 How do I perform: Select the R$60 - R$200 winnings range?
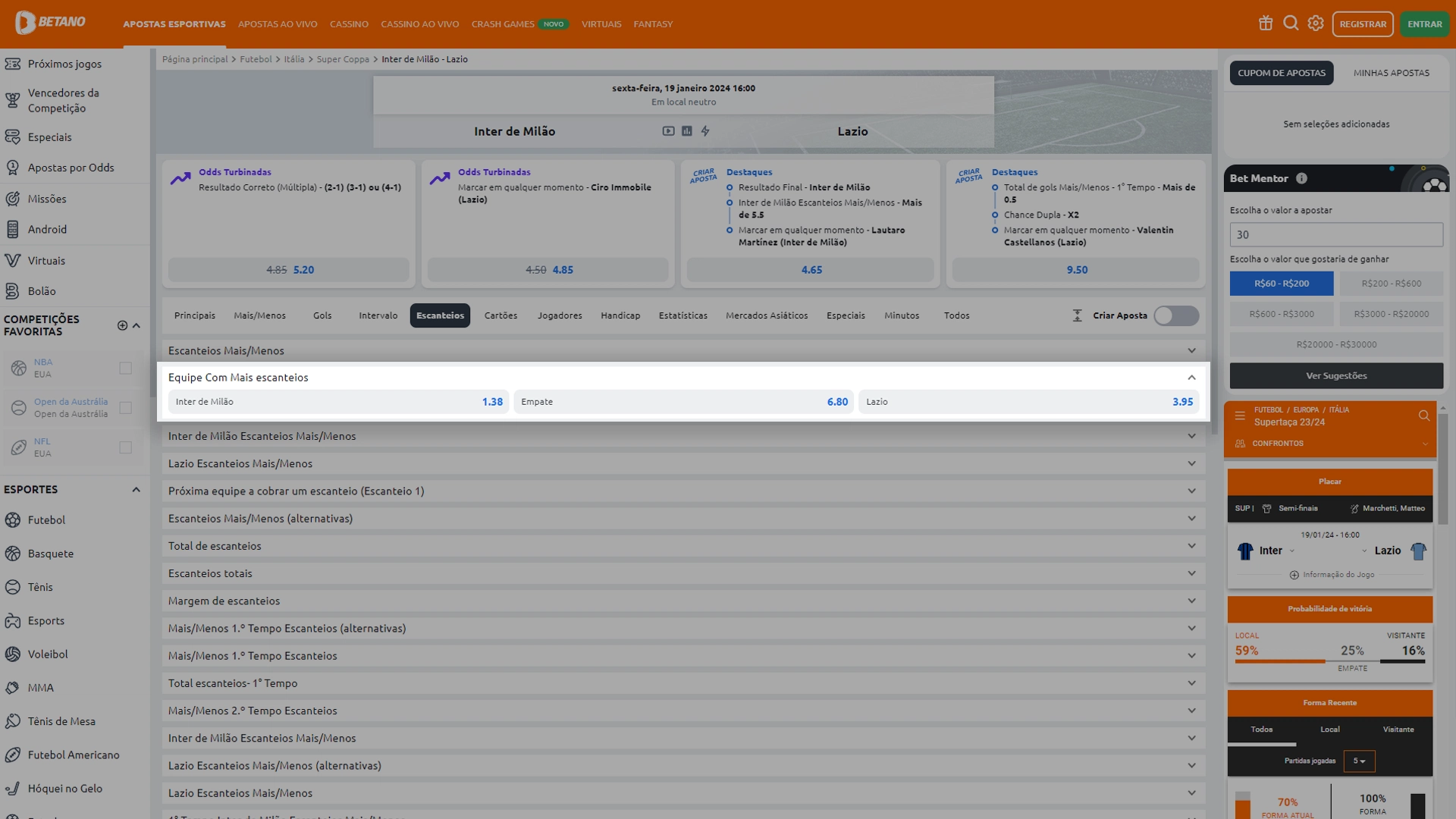pyautogui.click(x=1281, y=284)
